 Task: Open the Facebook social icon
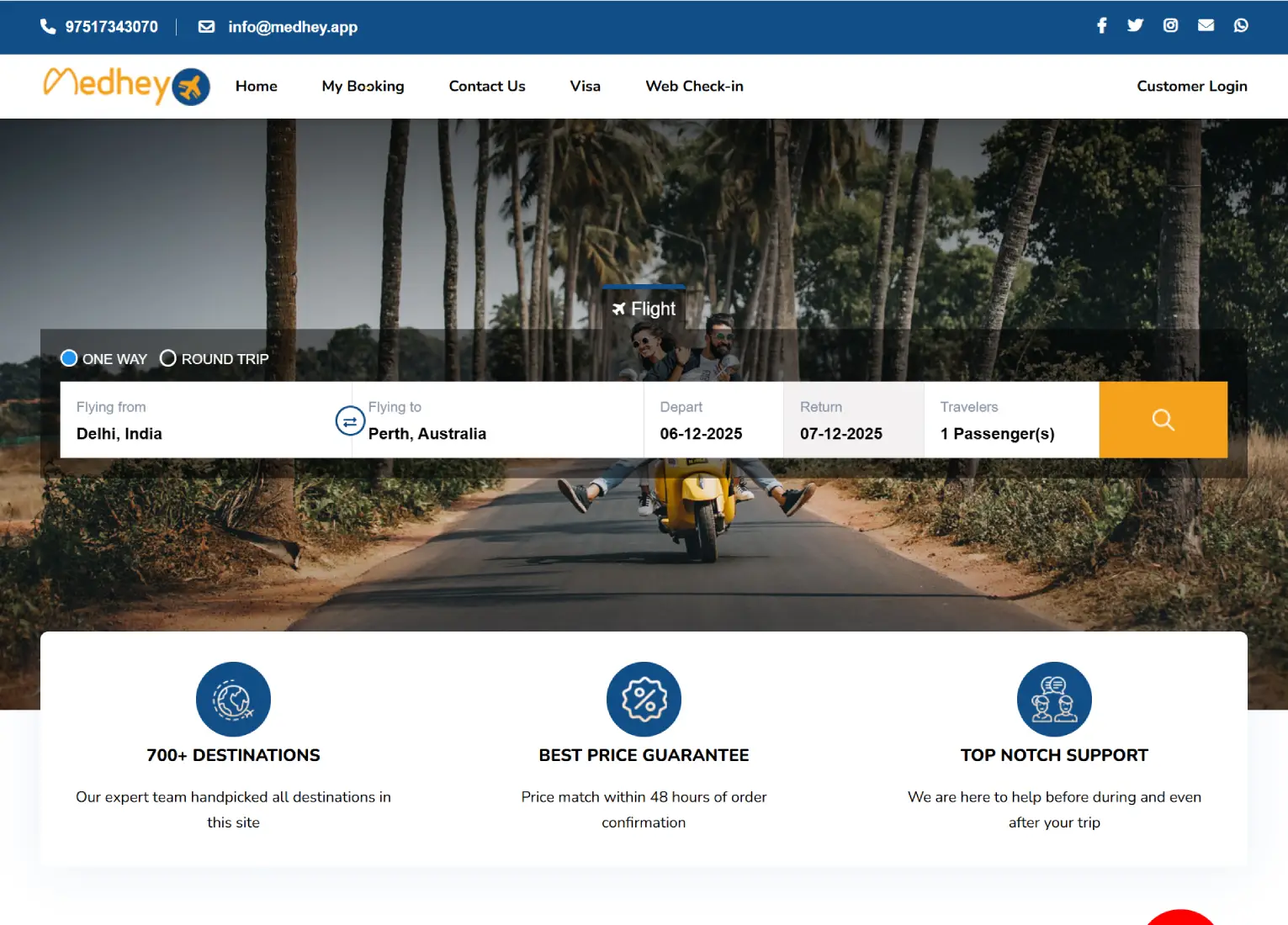tap(1101, 26)
